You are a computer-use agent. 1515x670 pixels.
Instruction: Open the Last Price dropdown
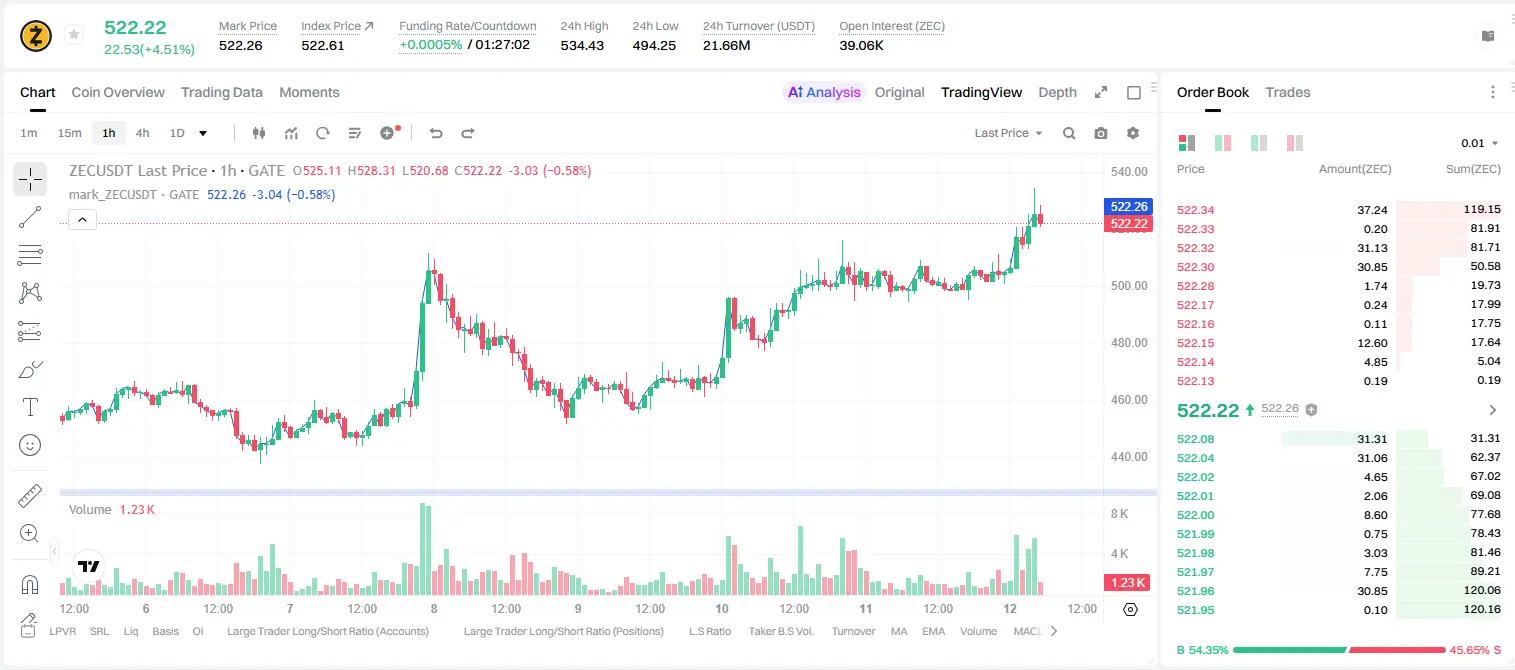1008,133
